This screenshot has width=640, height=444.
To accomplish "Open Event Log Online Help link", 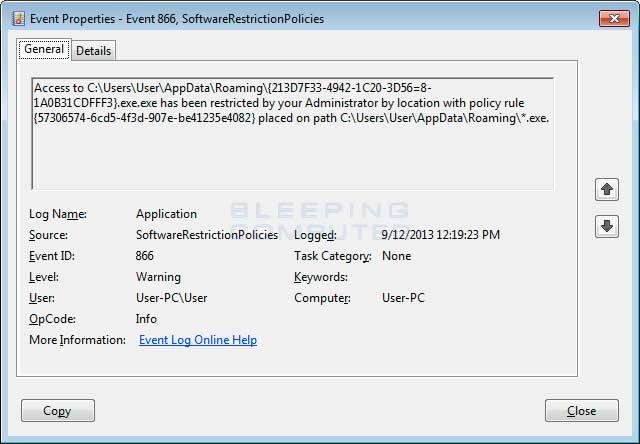I will pos(198,340).
